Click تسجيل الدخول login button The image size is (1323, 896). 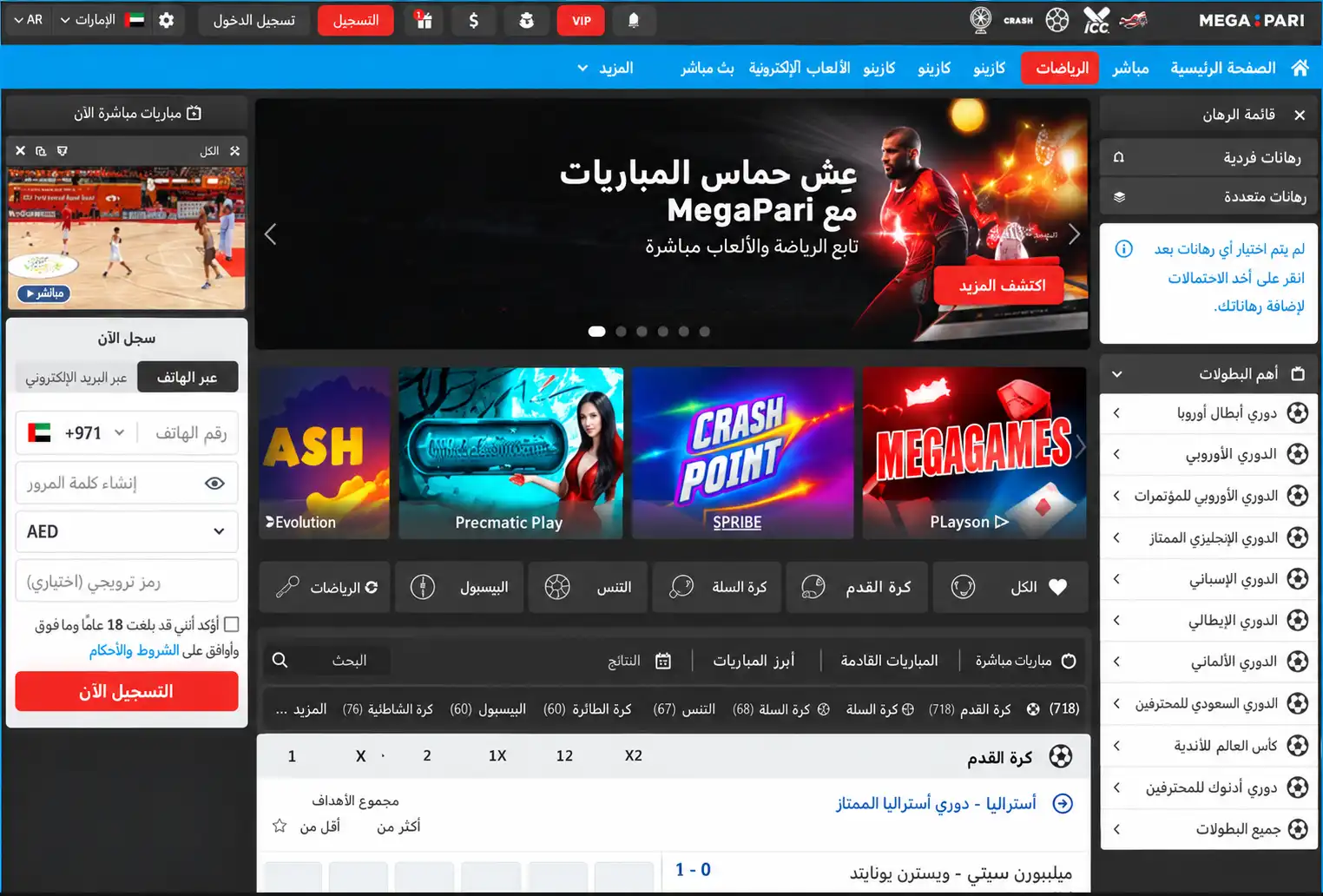click(254, 20)
